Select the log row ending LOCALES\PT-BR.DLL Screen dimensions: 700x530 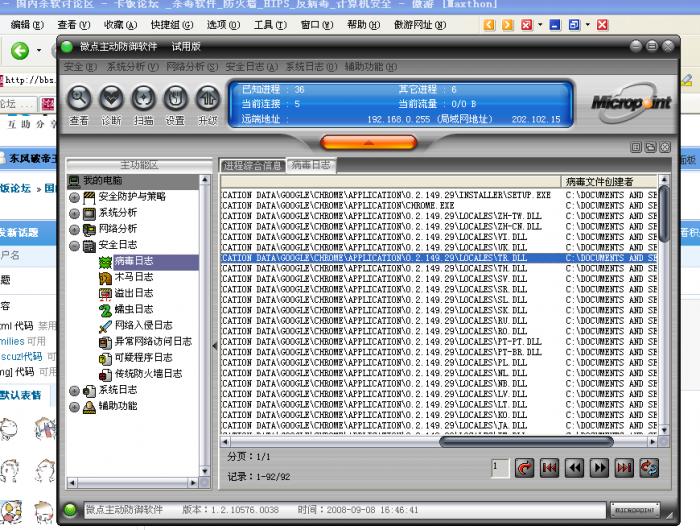pyautogui.click(x=439, y=352)
